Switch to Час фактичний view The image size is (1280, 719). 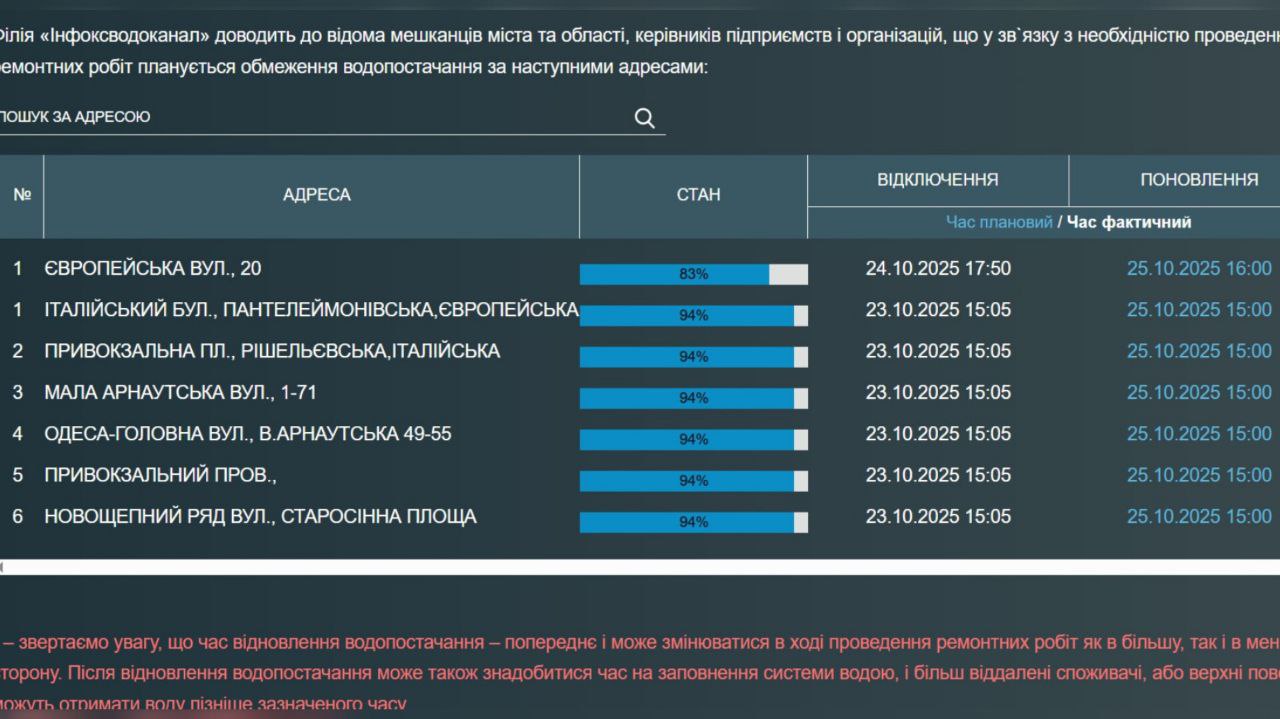[1129, 222]
